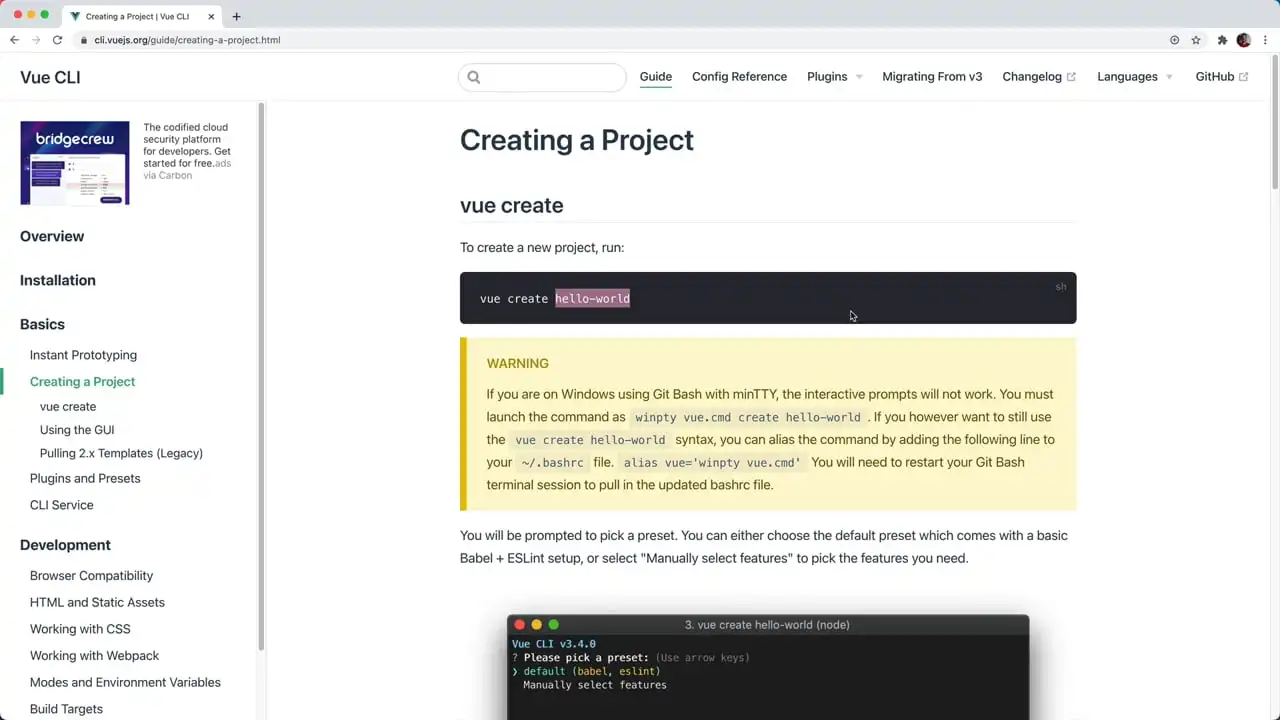Reload the page with refresh icon
The image size is (1280, 720).
tap(57, 40)
